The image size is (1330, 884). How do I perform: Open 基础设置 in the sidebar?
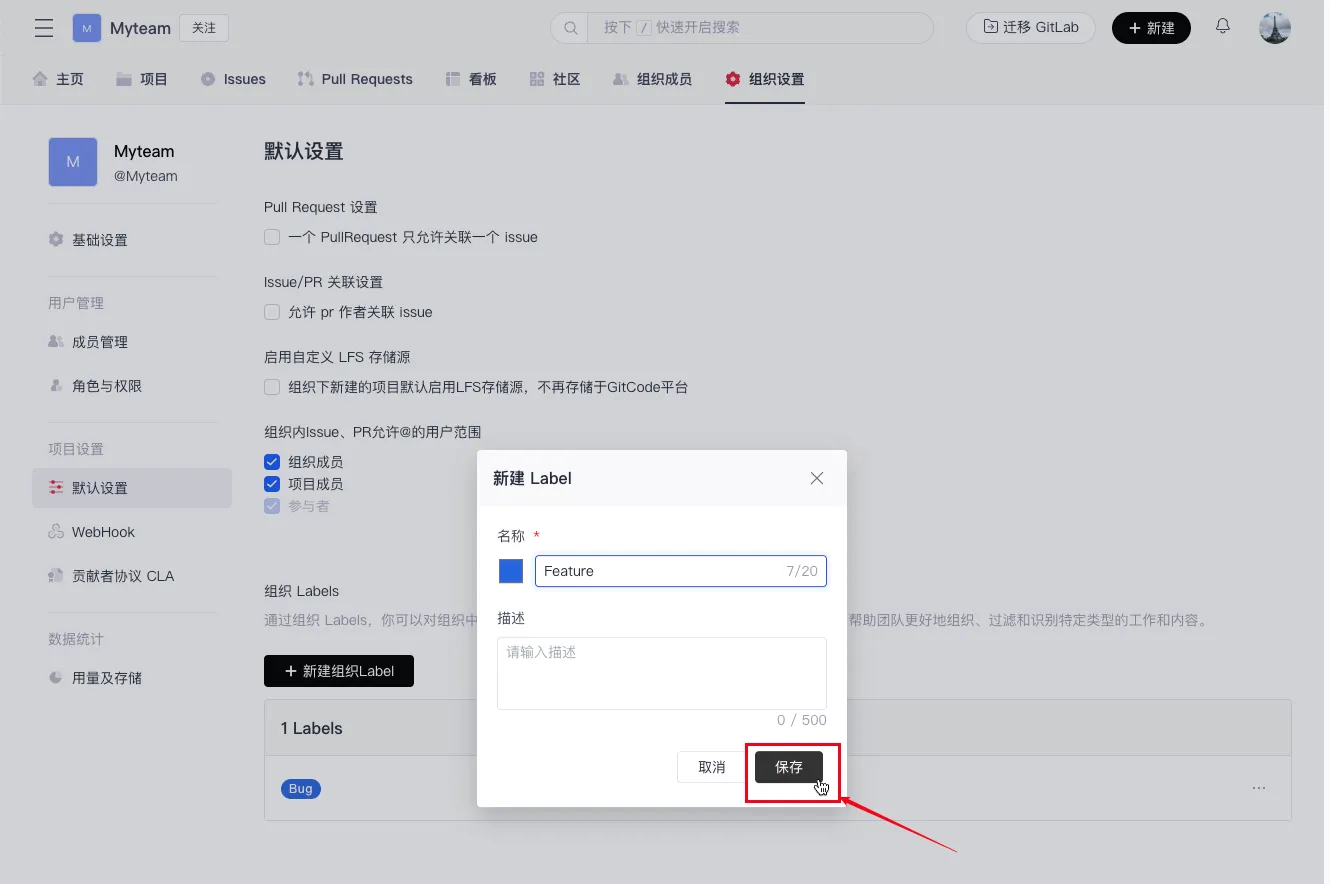[x=100, y=240]
